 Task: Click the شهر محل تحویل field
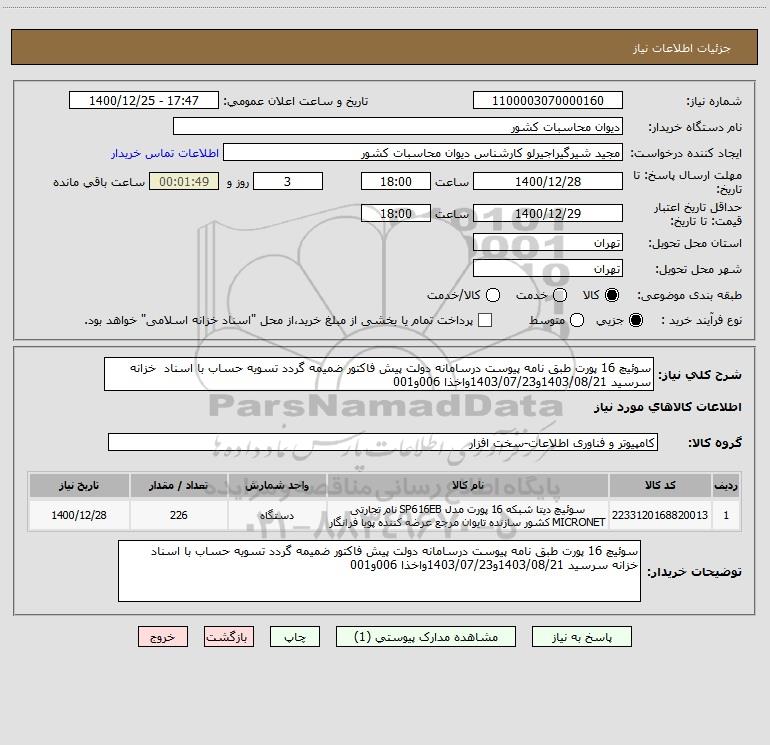[x=548, y=269]
